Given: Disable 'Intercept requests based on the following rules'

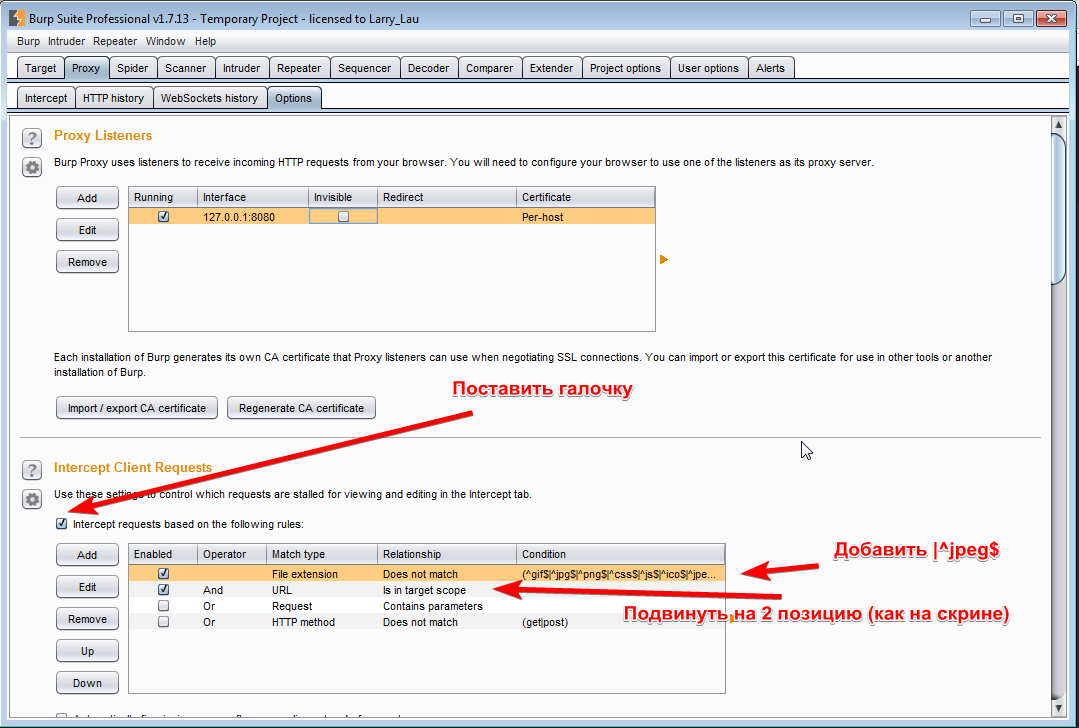Looking at the screenshot, I should point(62,523).
